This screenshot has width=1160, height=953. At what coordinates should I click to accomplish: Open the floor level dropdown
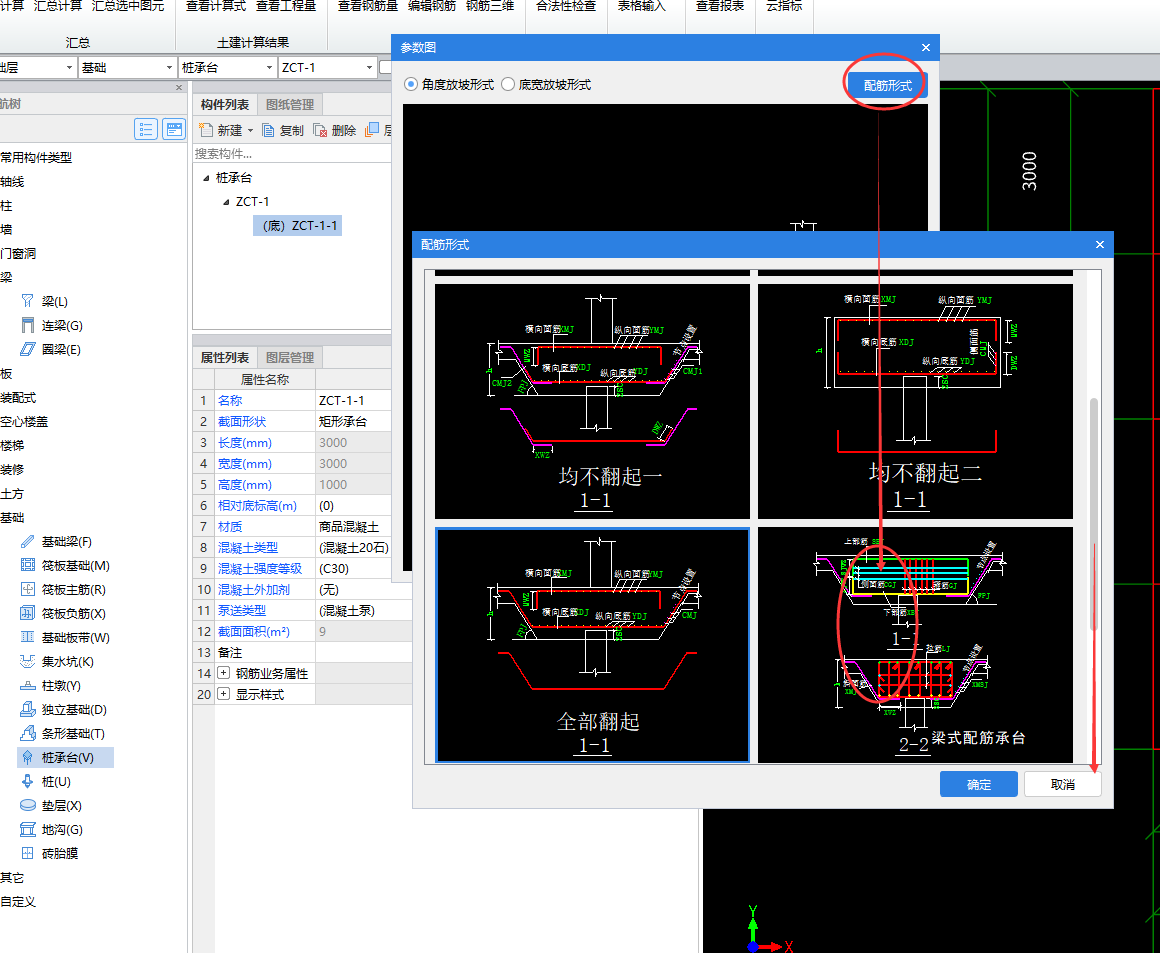(70, 67)
